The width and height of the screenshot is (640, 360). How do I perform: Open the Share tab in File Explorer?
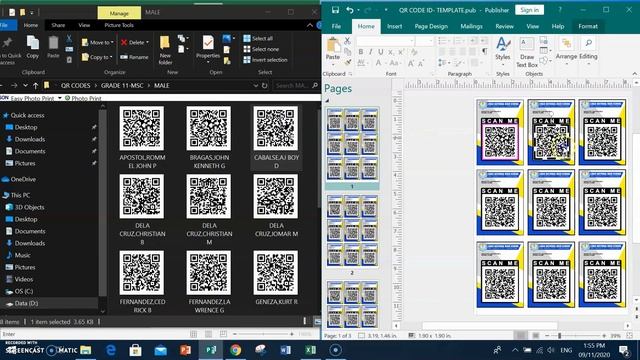point(58,25)
